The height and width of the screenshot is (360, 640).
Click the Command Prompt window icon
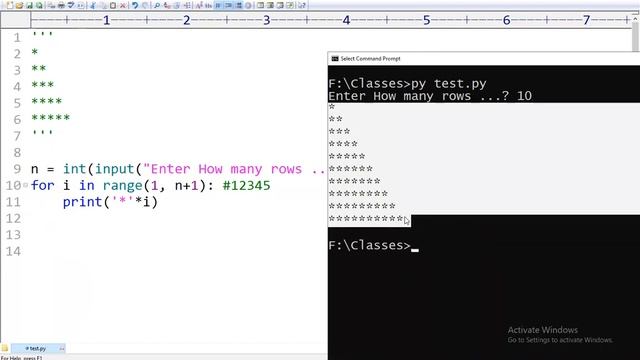[335, 59]
